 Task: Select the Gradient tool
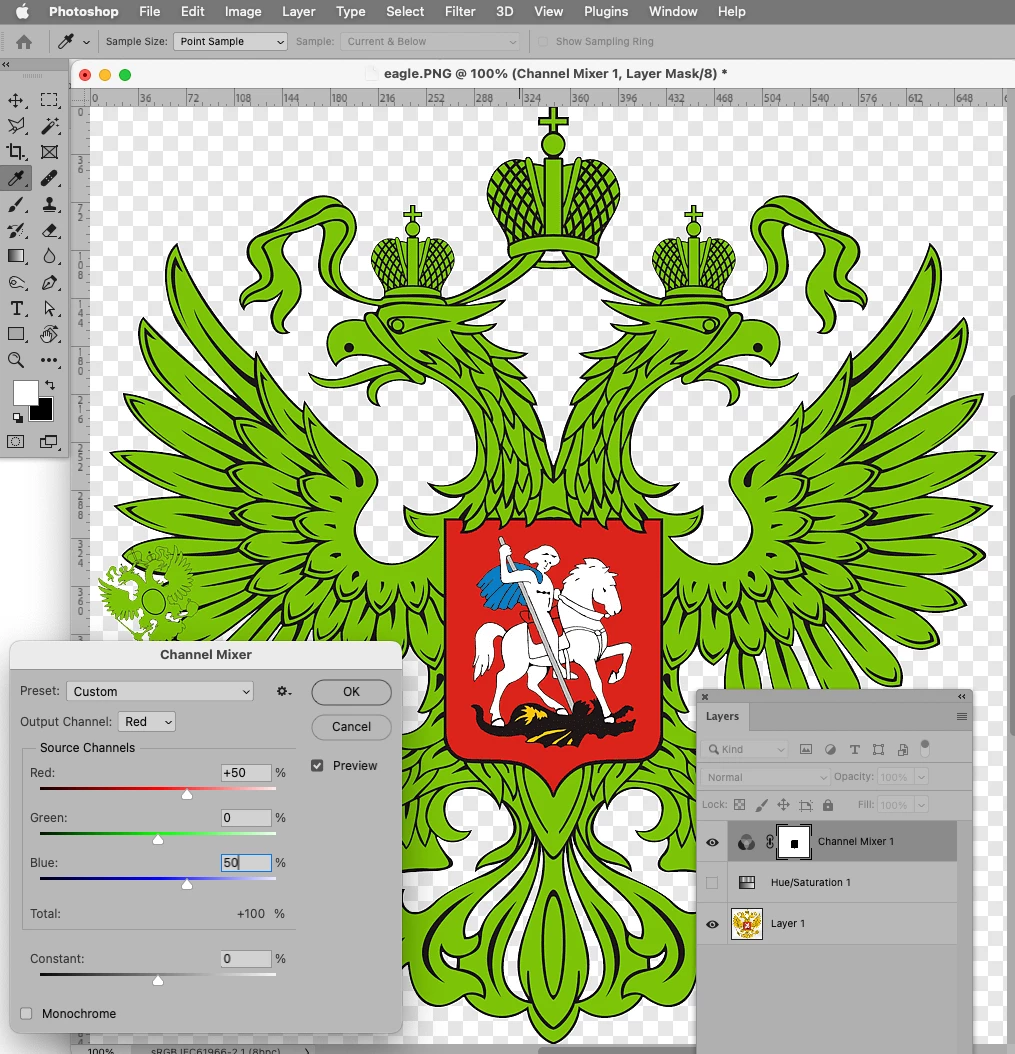[16, 256]
